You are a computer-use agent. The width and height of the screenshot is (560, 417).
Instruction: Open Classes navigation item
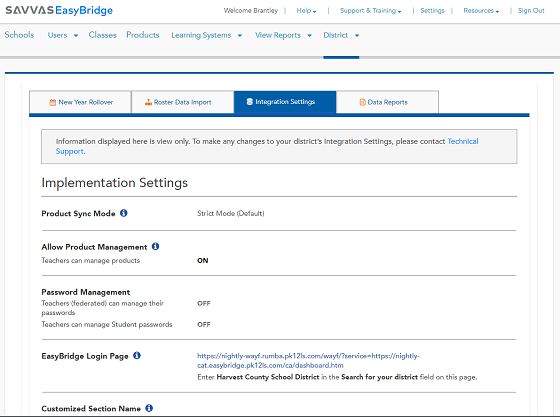coord(102,35)
